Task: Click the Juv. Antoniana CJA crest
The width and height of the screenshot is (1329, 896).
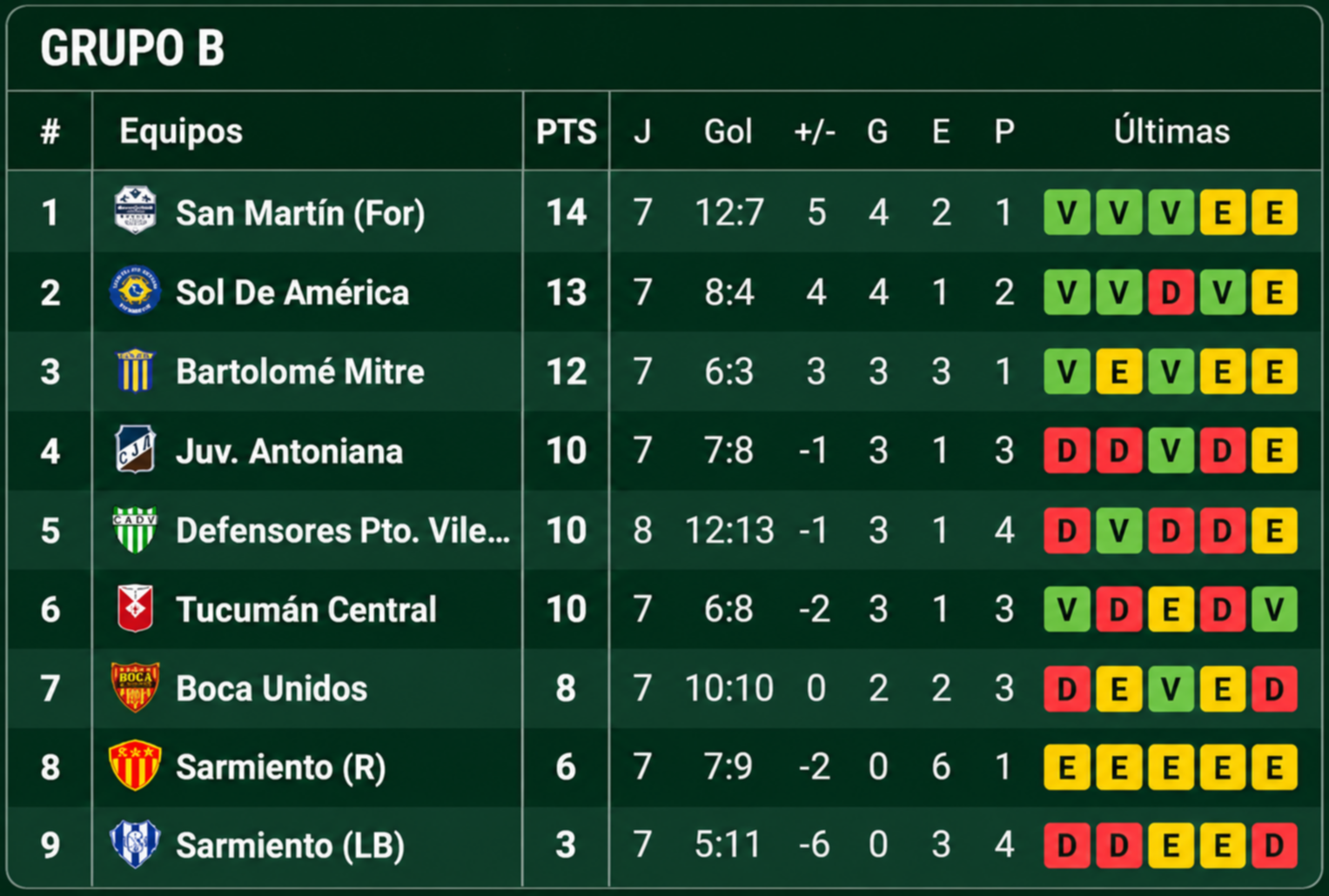Action: tap(135, 450)
